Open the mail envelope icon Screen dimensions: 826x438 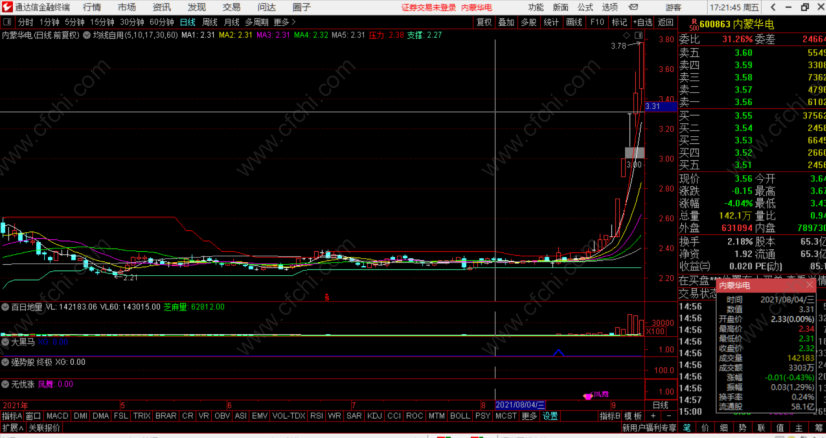click(x=634, y=7)
